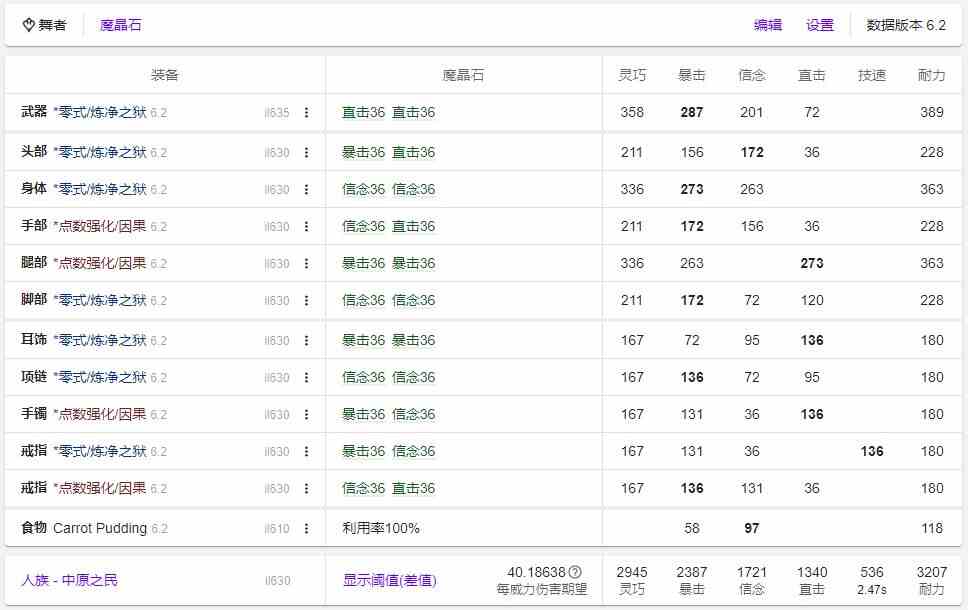
Task: Open the three-dot menu for 武器 row
Action: coord(306,113)
